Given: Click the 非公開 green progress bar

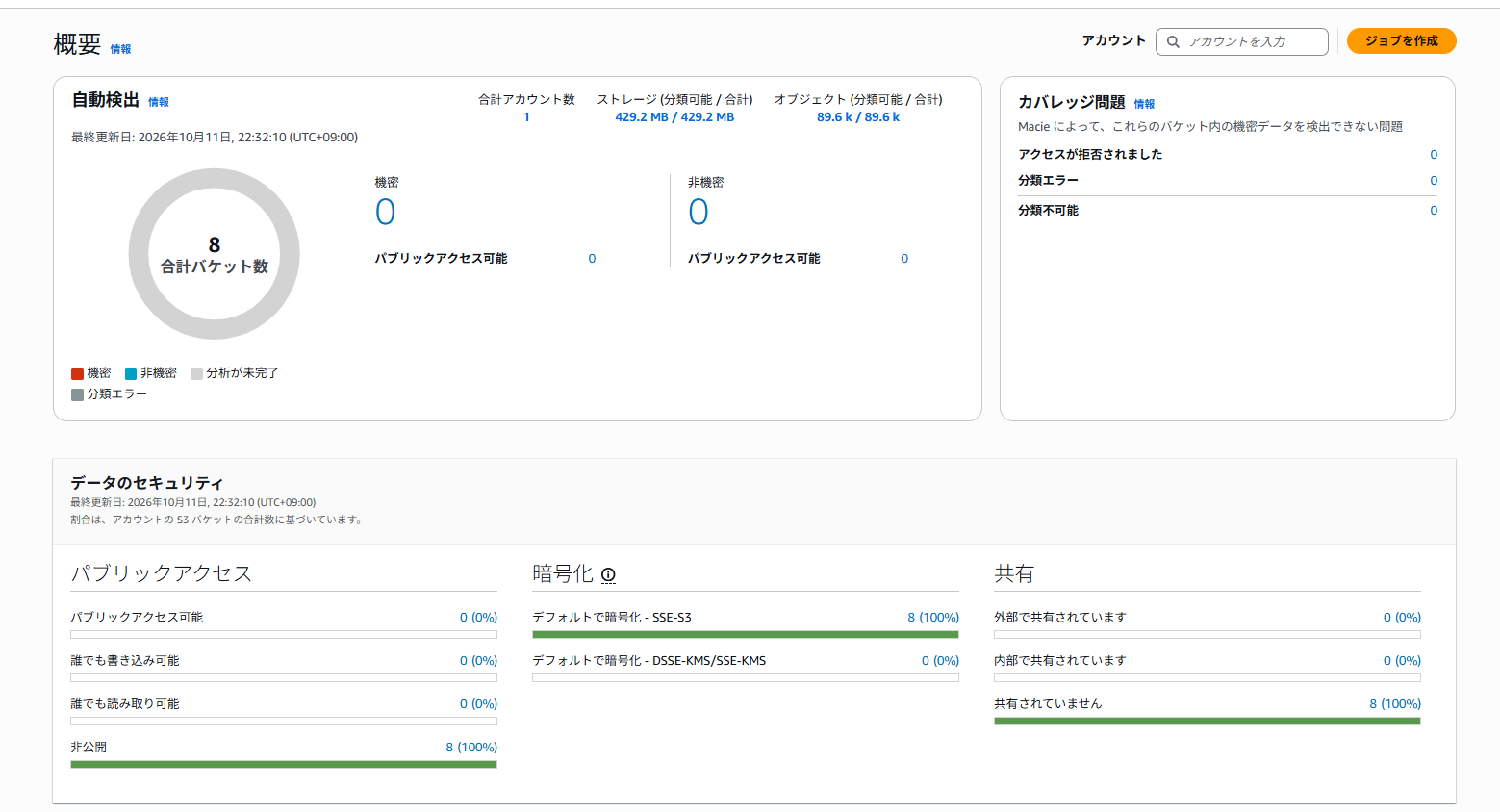Looking at the screenshot, I should coord(284,765).
